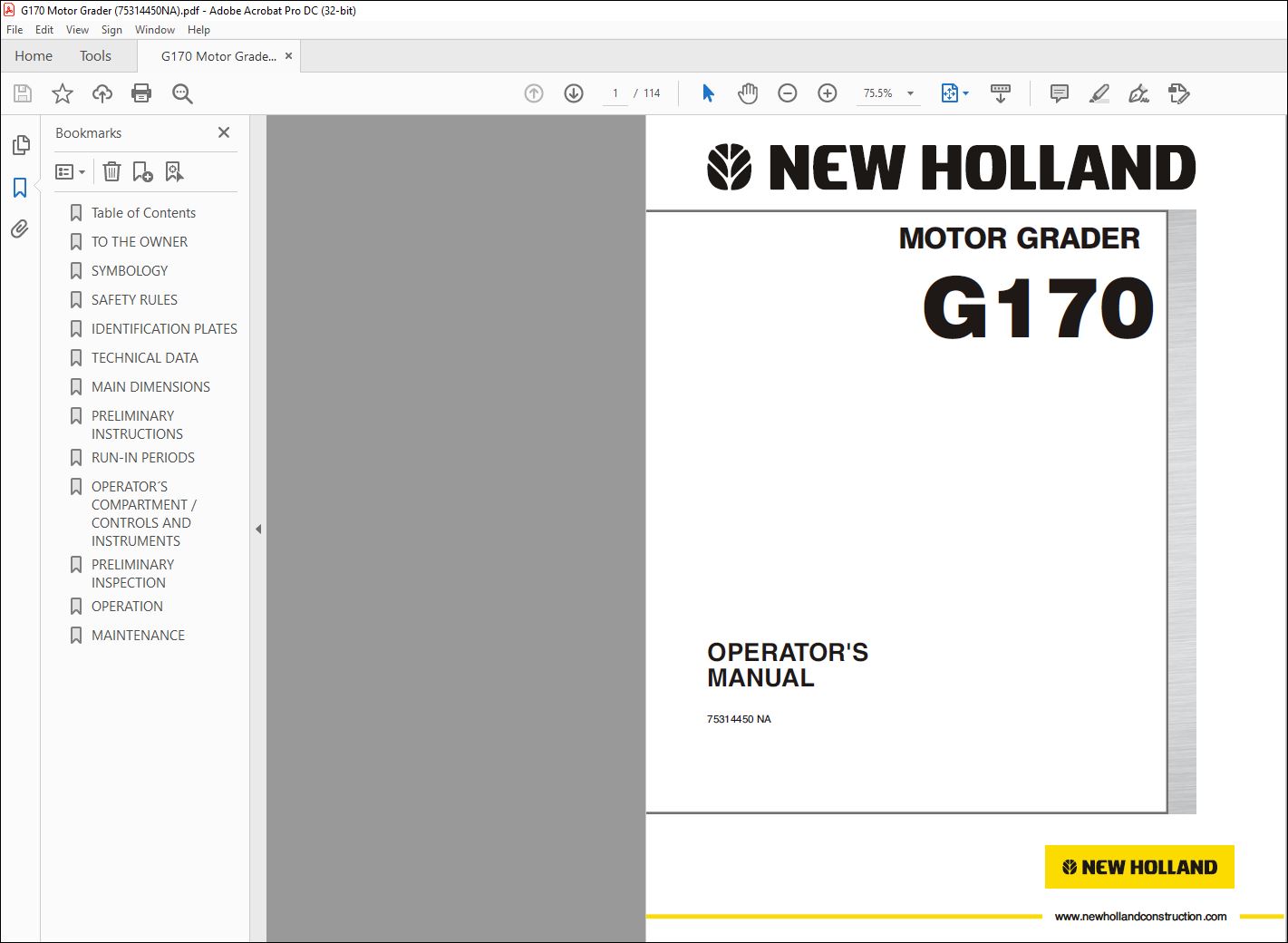This screenshot has width=1288, height=943.
Task: Open the View menu
Action: pyautogui.click(x=77, y=30)
